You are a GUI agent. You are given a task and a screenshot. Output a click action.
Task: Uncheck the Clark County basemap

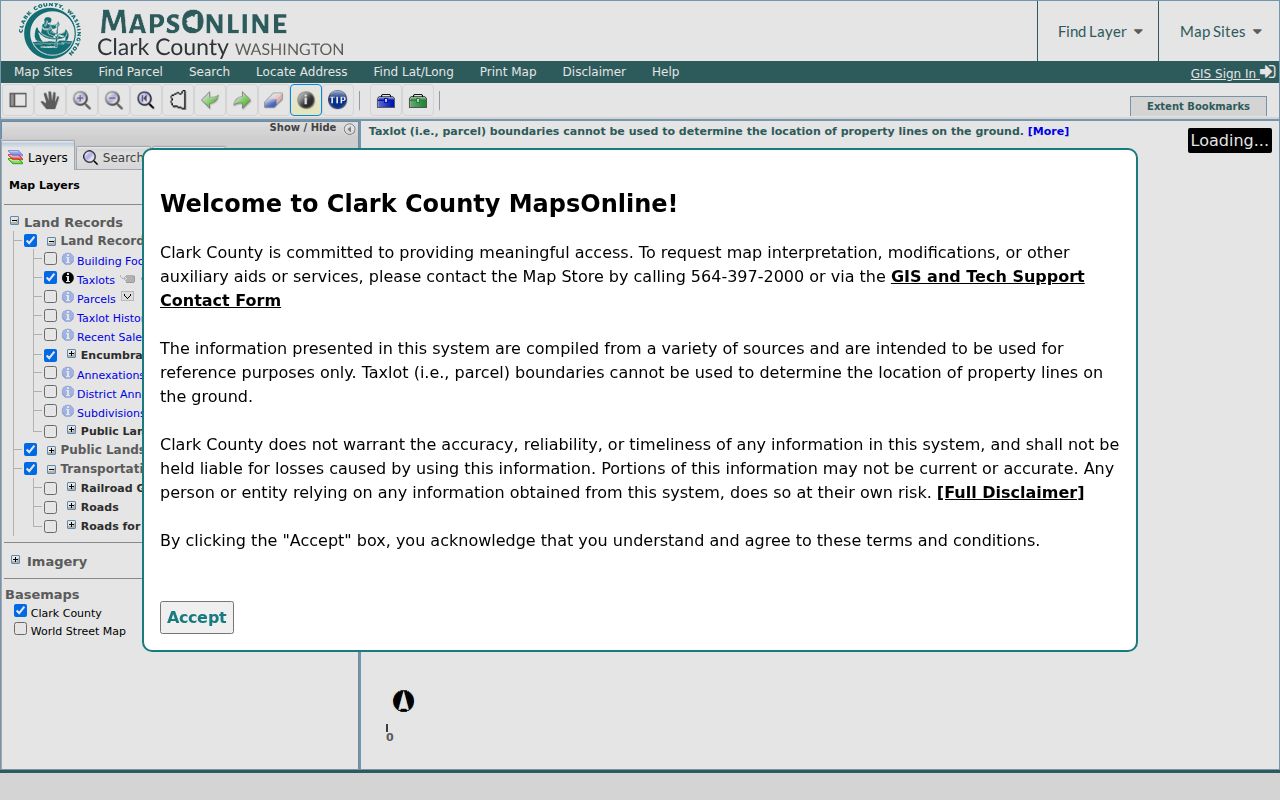20,611
